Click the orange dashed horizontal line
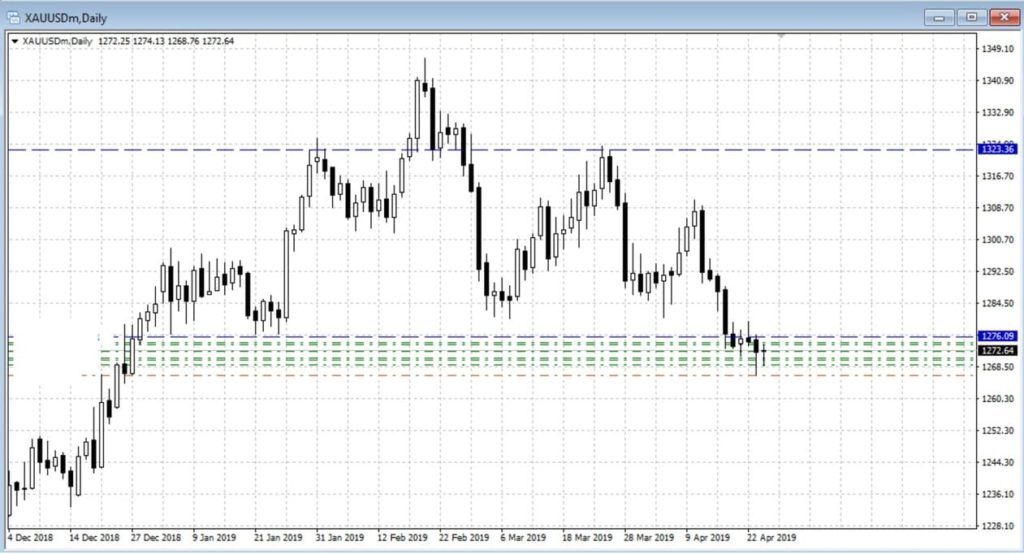Screen dimensions: 1024x554 pyautogui.click(x=500, y=375)
